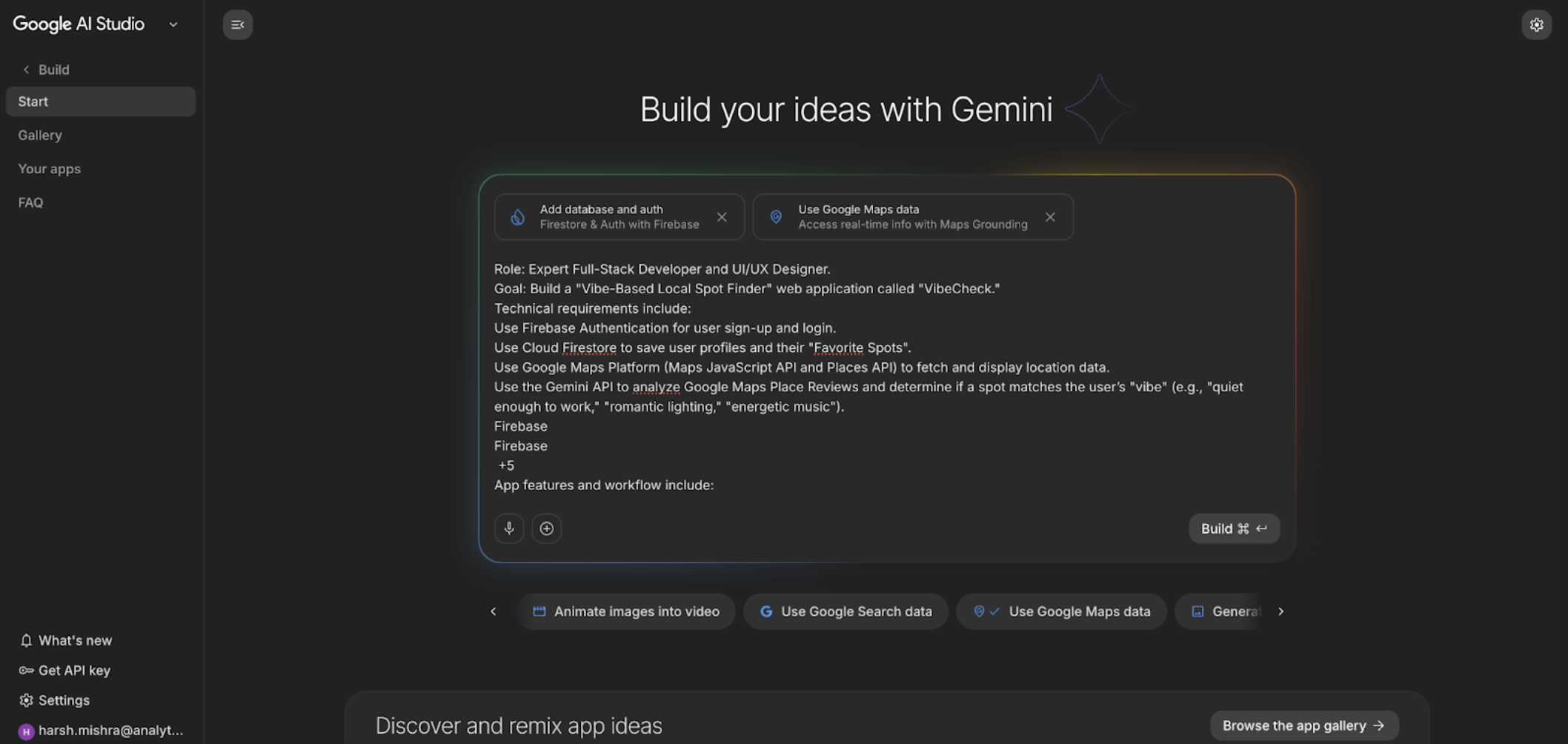Screen dimensions: 1568x744
Task: Click the key icon for Get API key
Action: [26, 670]
